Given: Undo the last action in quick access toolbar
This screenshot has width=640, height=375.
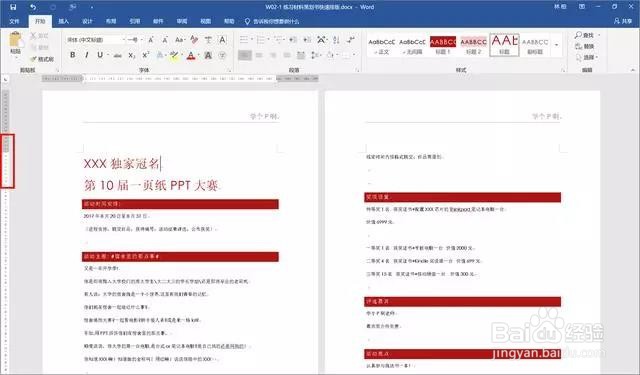Looking at the screenshot, I should click(33, 7).
